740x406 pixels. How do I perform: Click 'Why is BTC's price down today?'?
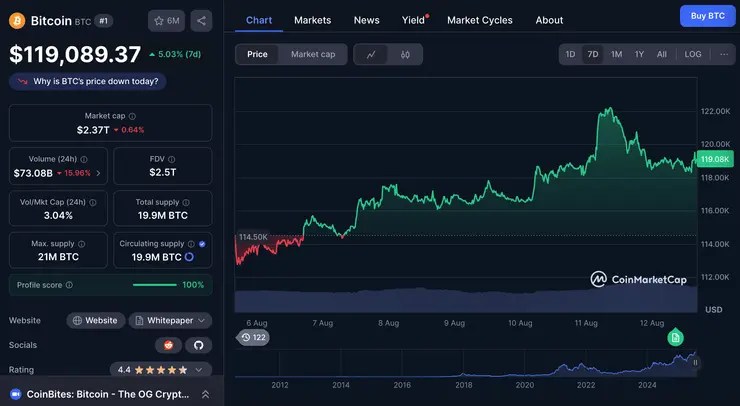[x=88, y=81]
